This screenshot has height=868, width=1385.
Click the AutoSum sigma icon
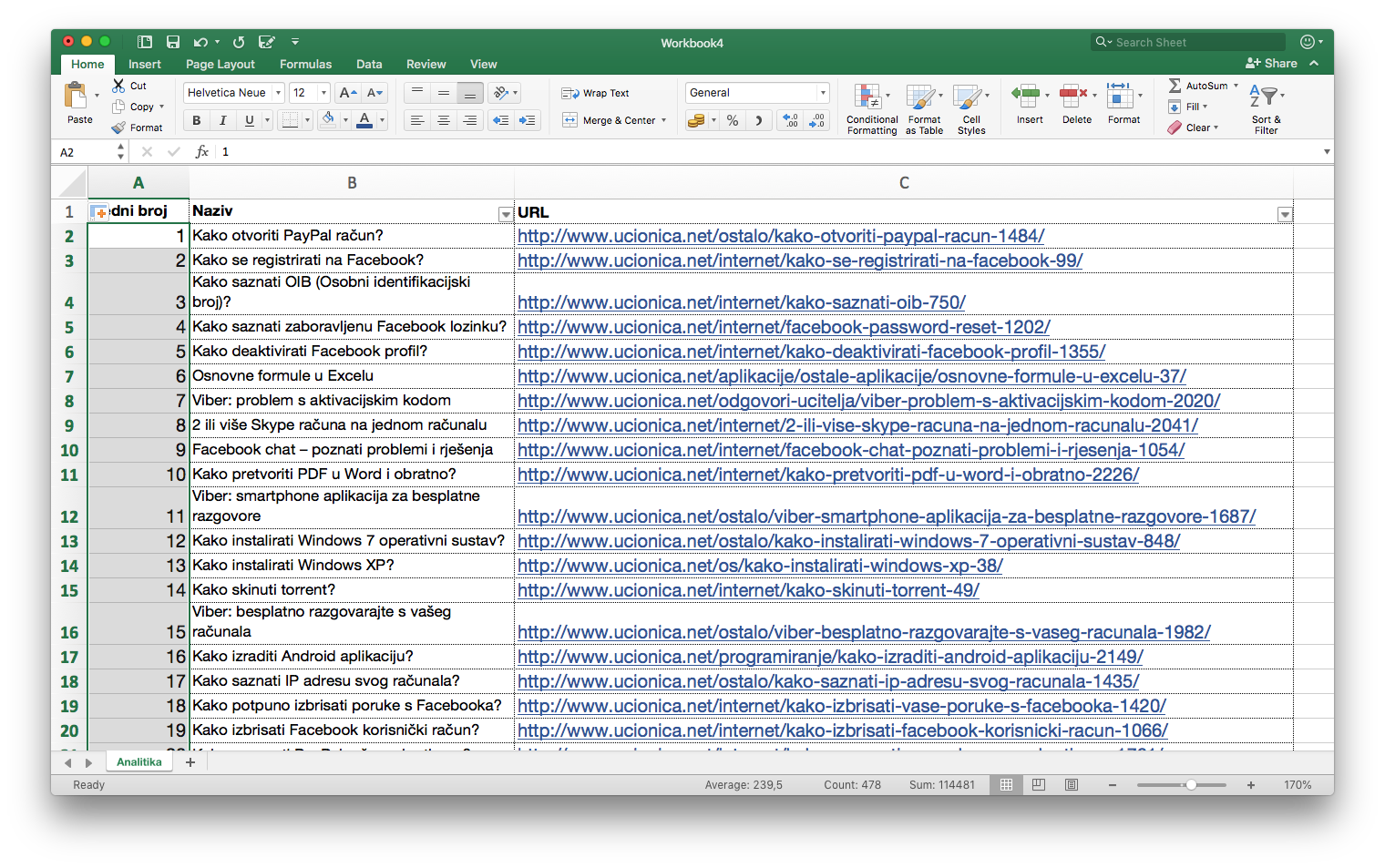1175,86
